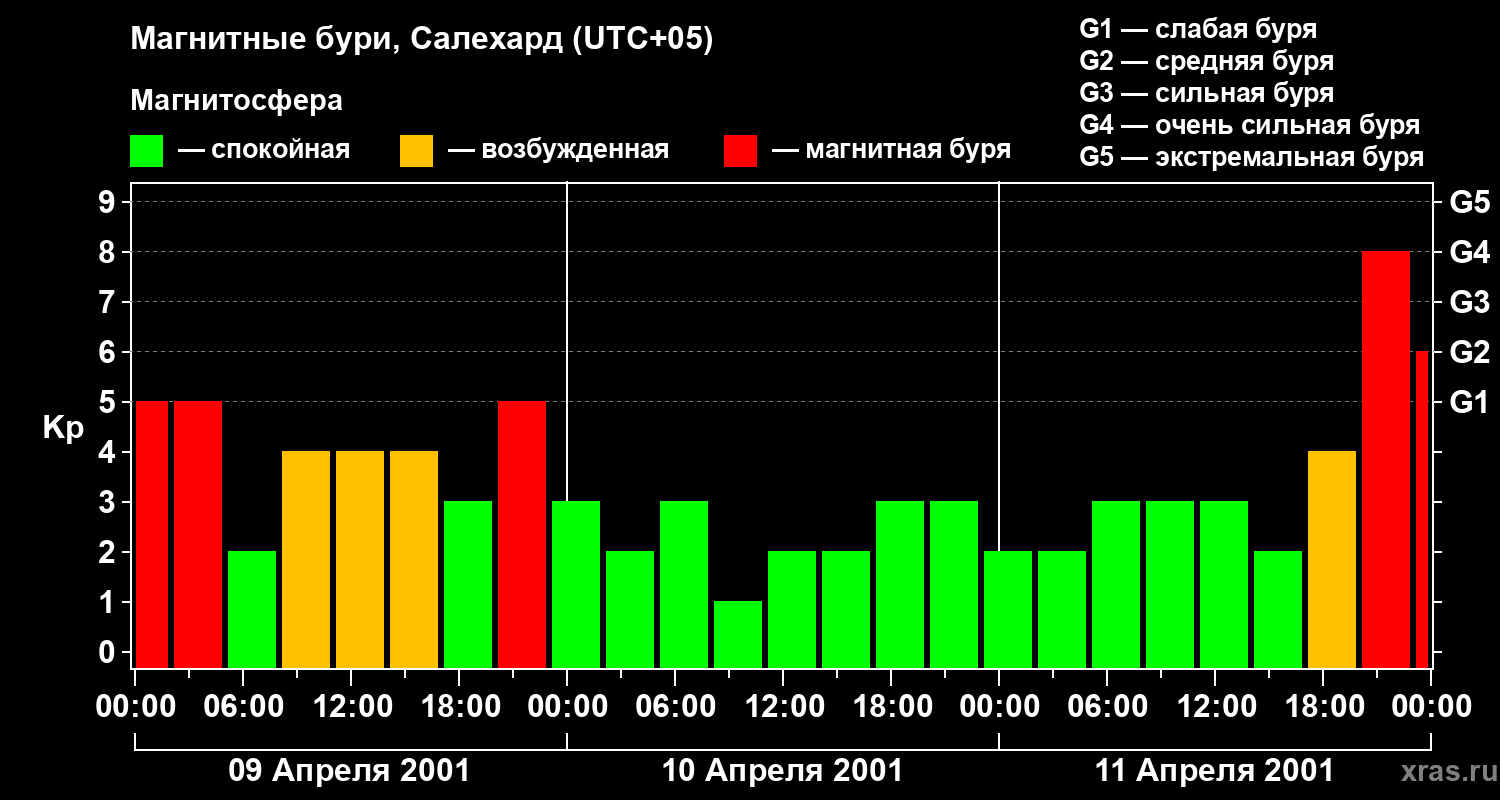
Task: Click the 'Kp' axis title
Action: pyautogui.click(x=63, y=428)
